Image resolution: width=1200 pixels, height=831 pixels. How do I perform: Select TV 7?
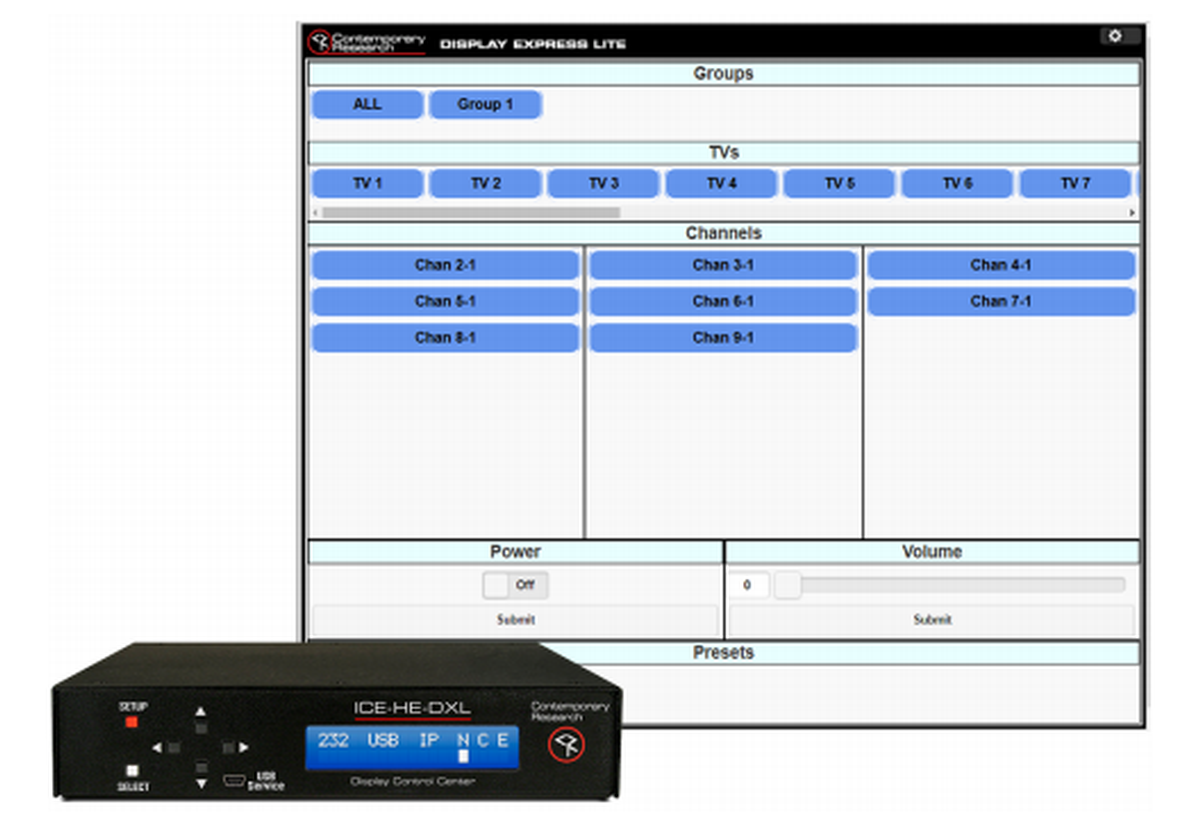(x=1075, y=183)
